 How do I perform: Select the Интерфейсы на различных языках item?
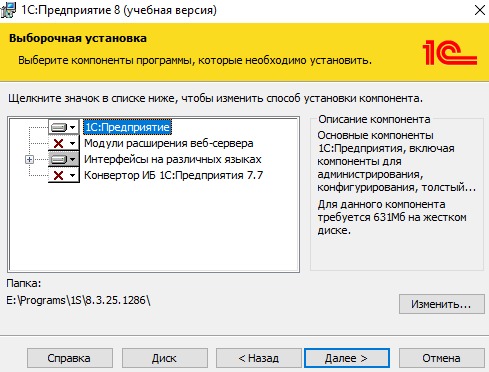click(173, 159)
